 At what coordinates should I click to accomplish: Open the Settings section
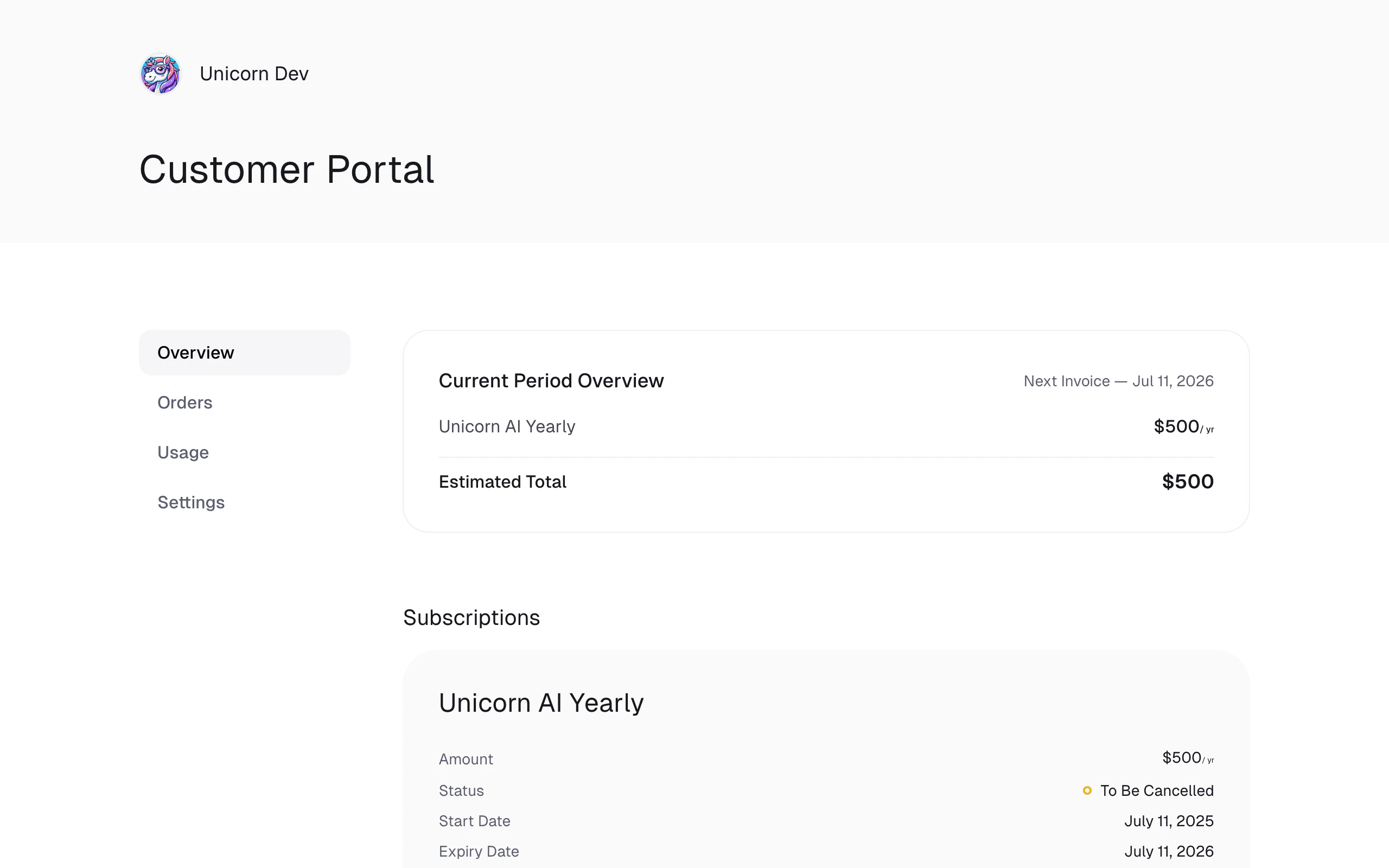pos(190,502)
